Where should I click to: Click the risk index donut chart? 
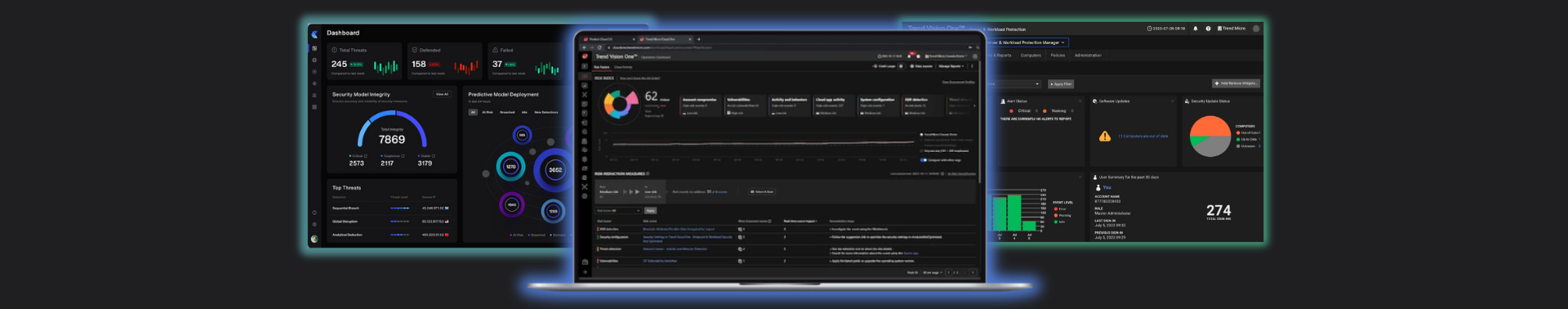(620, 104)
